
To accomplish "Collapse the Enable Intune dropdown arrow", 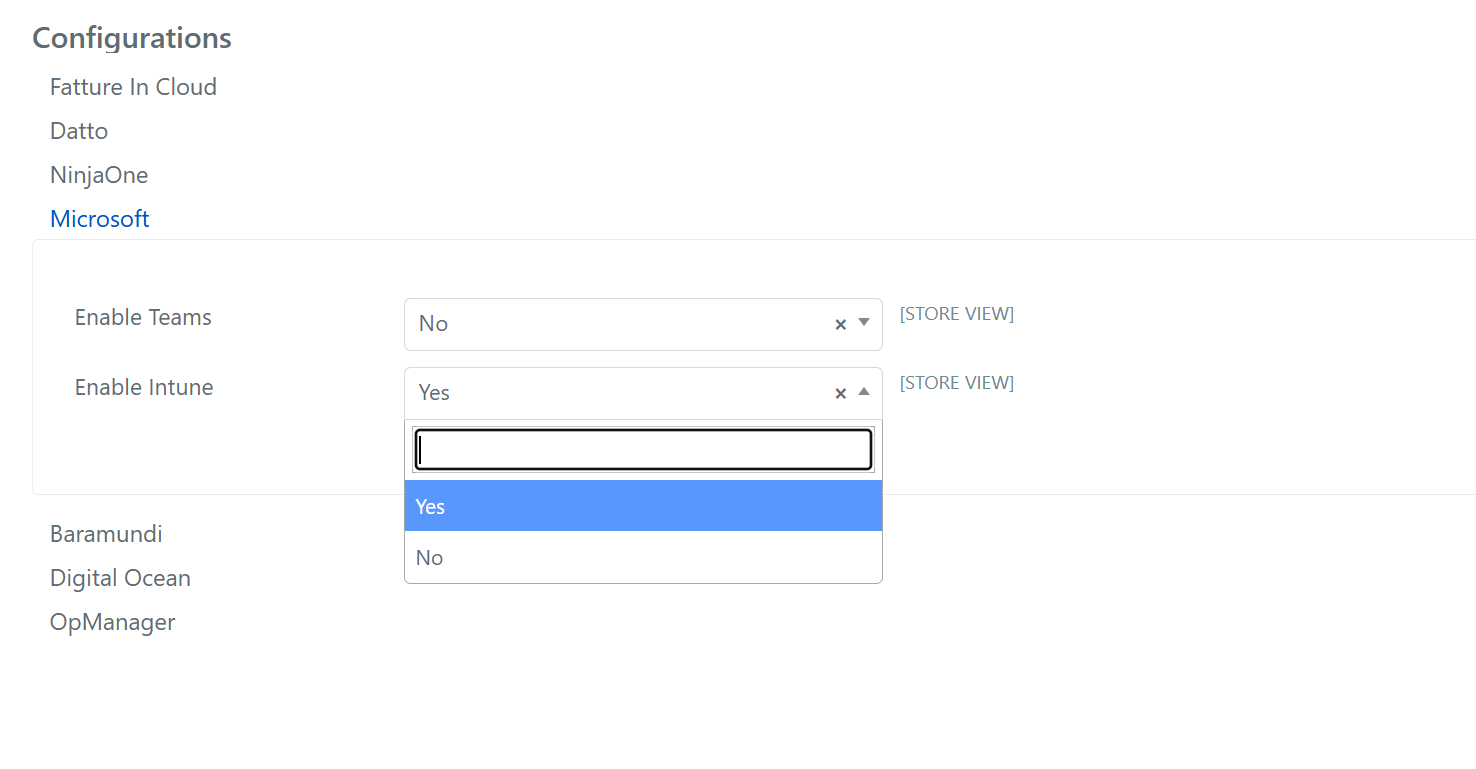I will pyautogui.click(x=864, y=392).
